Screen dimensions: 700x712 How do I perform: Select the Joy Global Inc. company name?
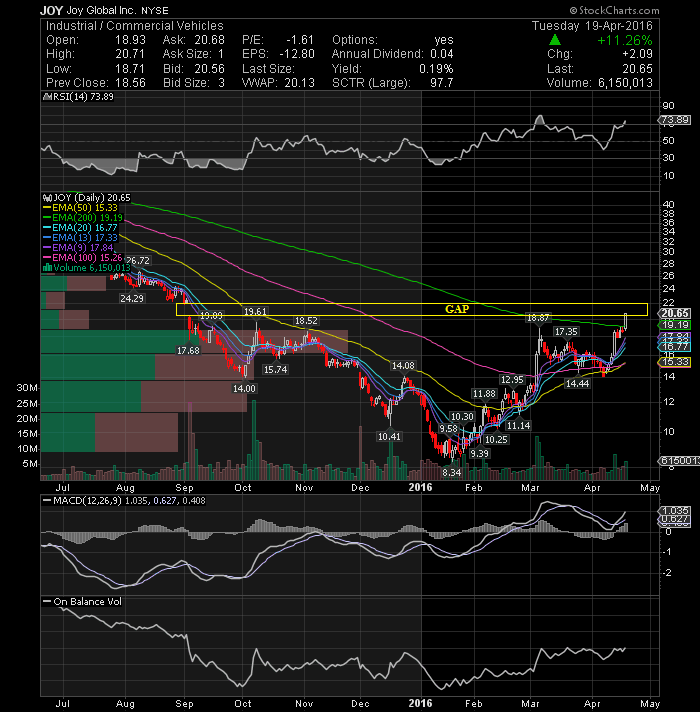tap(102, 10)
